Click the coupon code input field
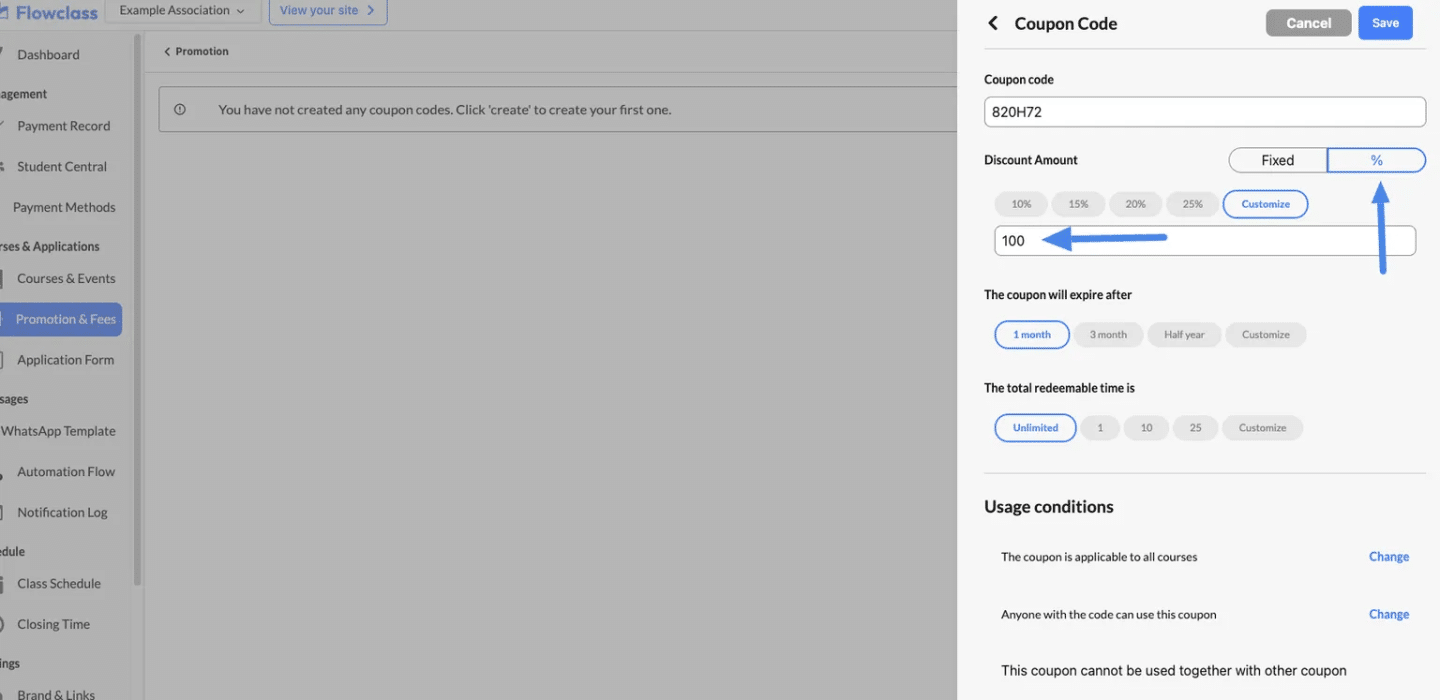The height and width of the screenshot is (700, 1440). point(1205,112)
